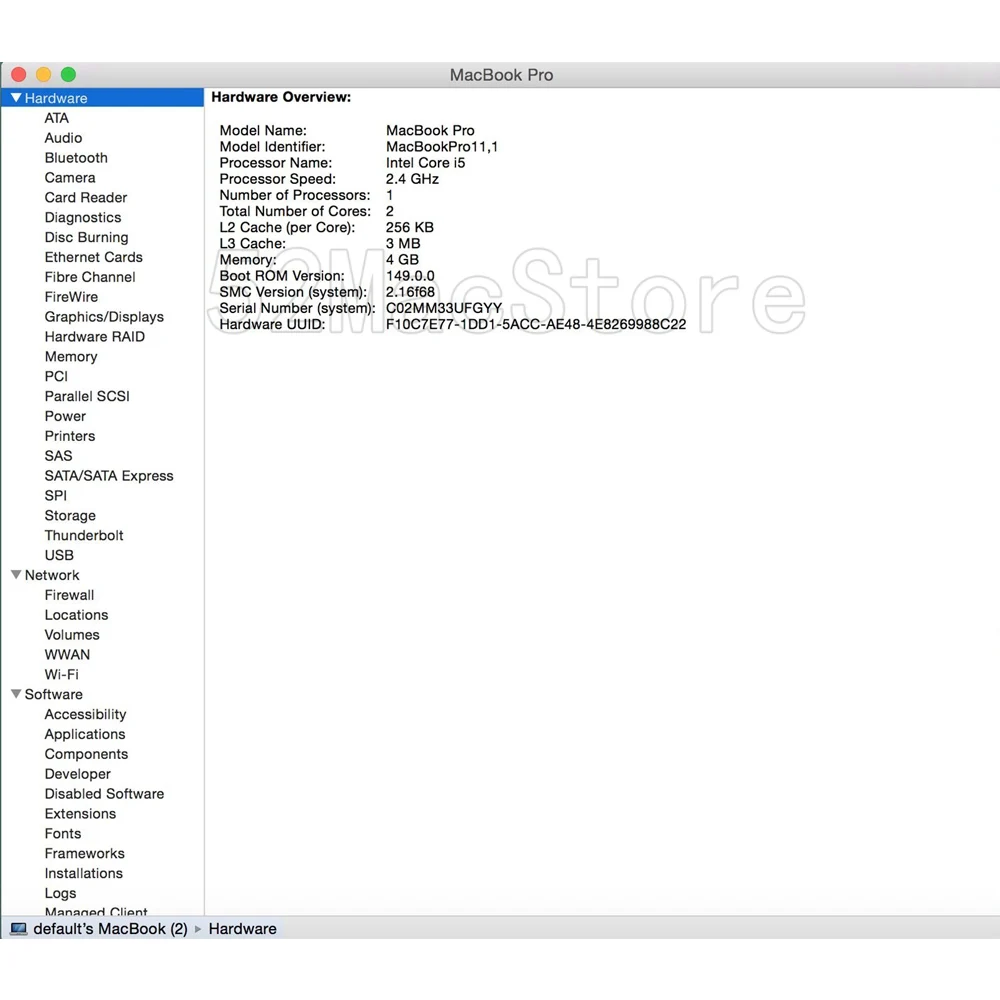The width and height of the screenshot is (1000, 1000).
Task: Select Parallel SCSI entry
Action: (87, 396)
